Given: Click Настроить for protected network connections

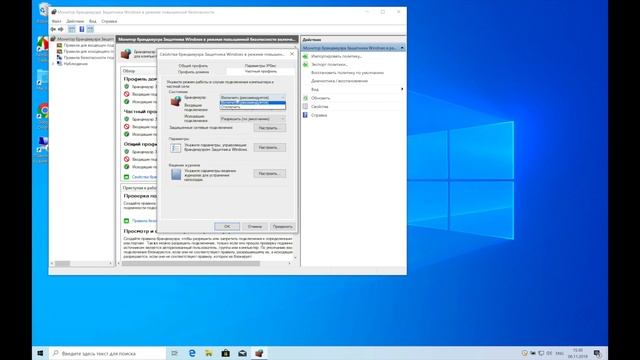Looking at the screenshot, I should coord(269,128).
